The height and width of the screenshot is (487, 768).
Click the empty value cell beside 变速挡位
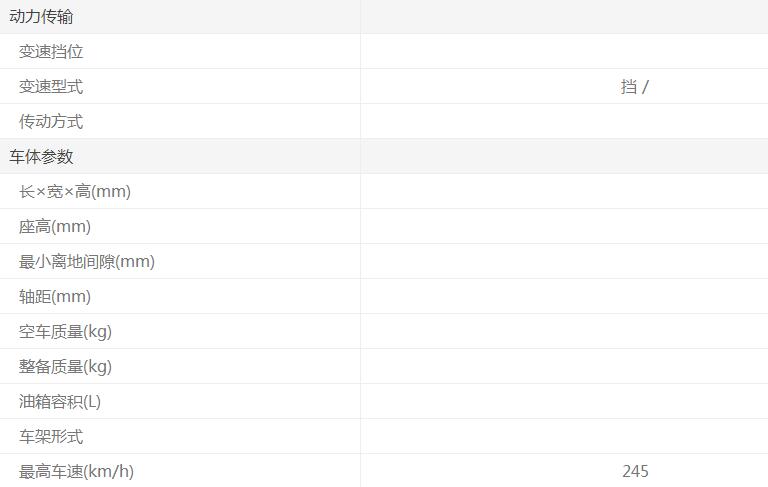click(564, 52)
